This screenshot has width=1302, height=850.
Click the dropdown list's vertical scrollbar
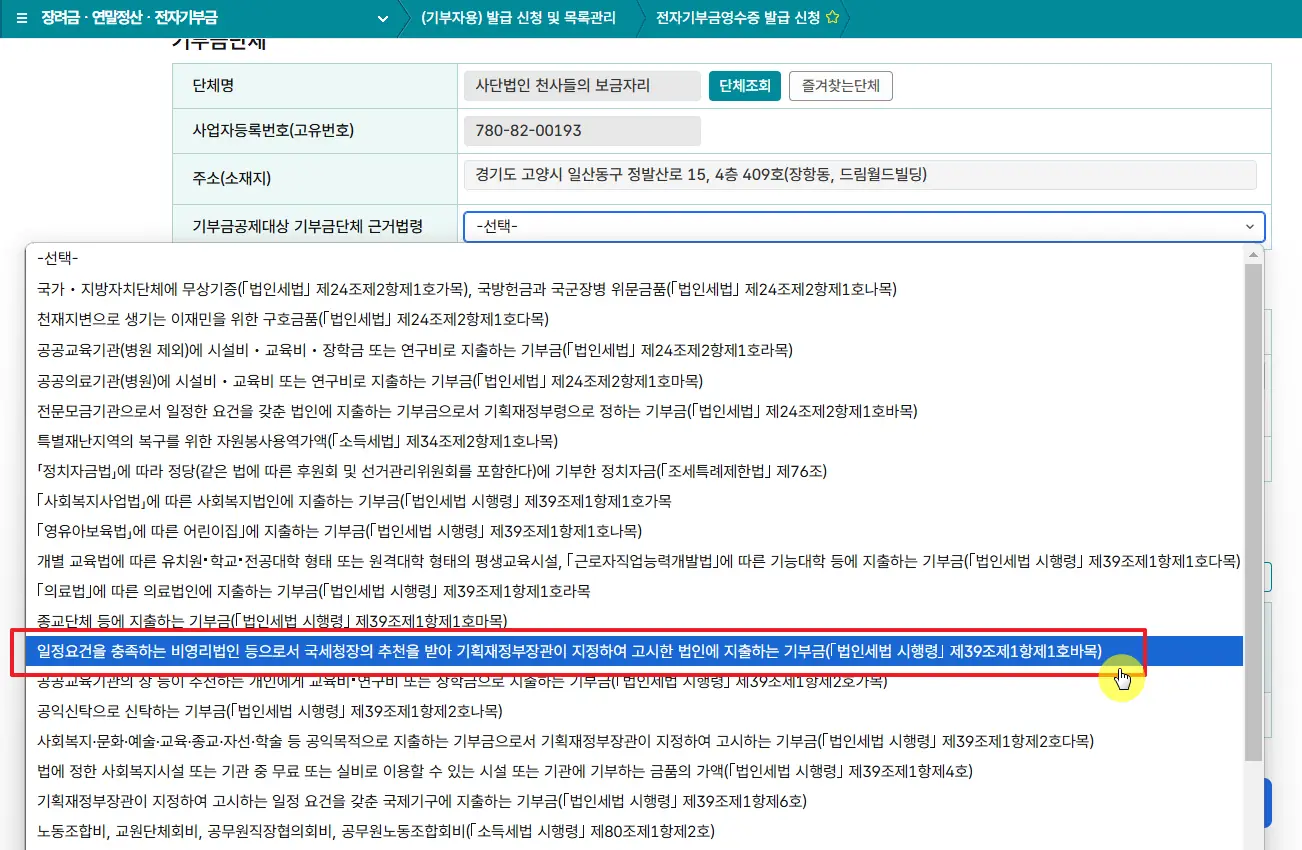point(1254,500)
